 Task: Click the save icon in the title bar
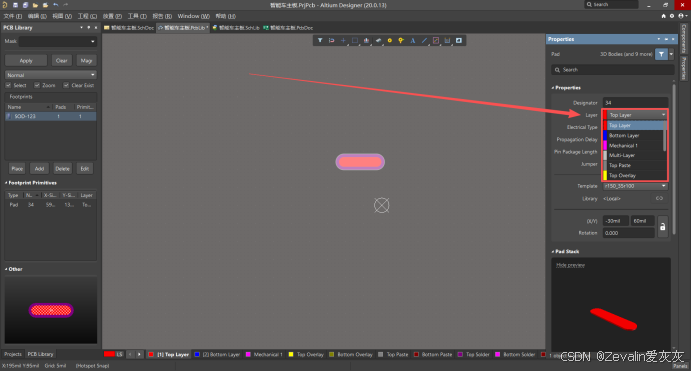pos(15,5)
